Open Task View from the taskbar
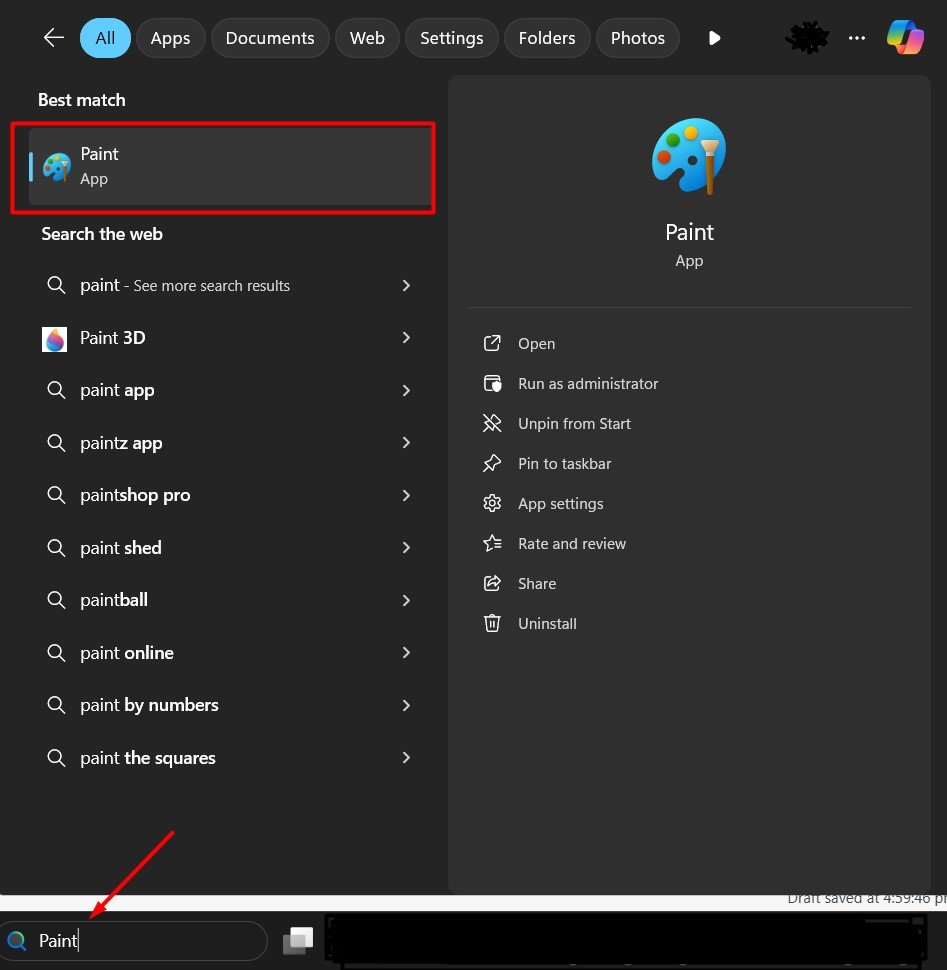 (x=298, y=940)
